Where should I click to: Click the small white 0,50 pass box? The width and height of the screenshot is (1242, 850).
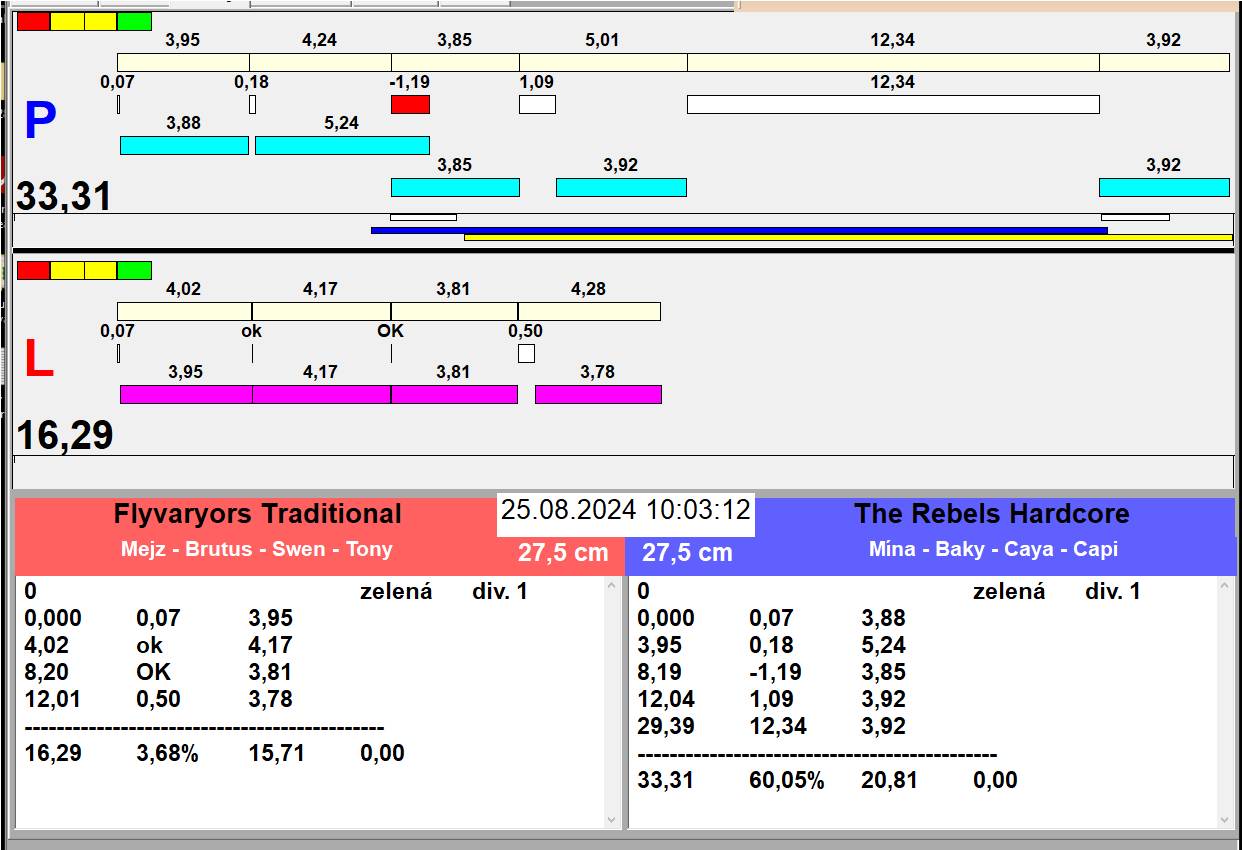coord(526,353)
